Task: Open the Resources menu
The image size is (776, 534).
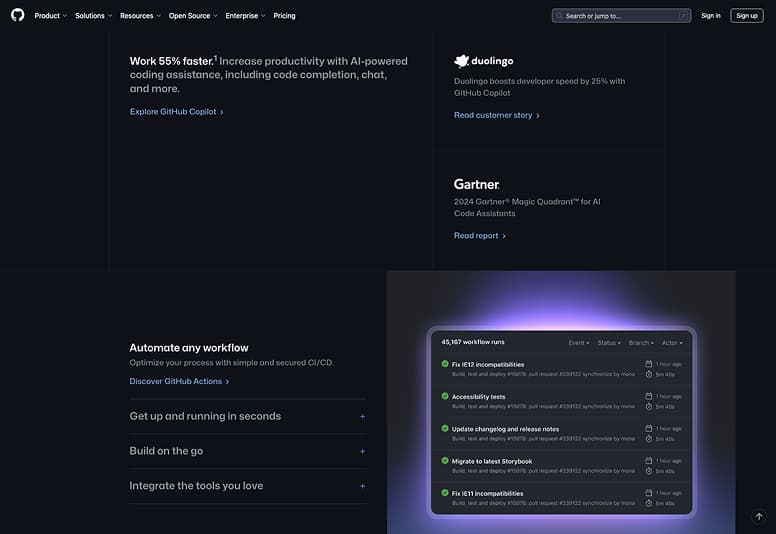Action: coord(141,16)
